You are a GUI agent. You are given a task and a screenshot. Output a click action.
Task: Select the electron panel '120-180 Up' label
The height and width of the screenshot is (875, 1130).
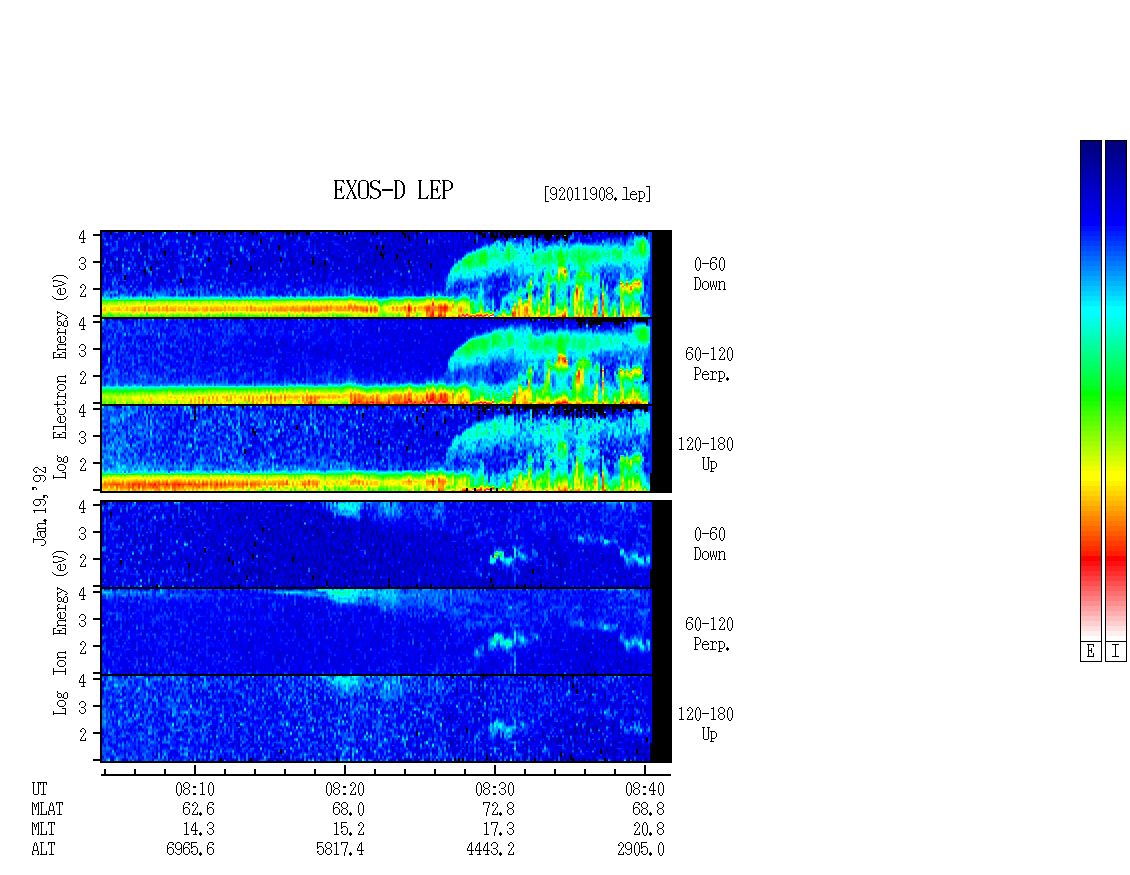pos(706,453)
